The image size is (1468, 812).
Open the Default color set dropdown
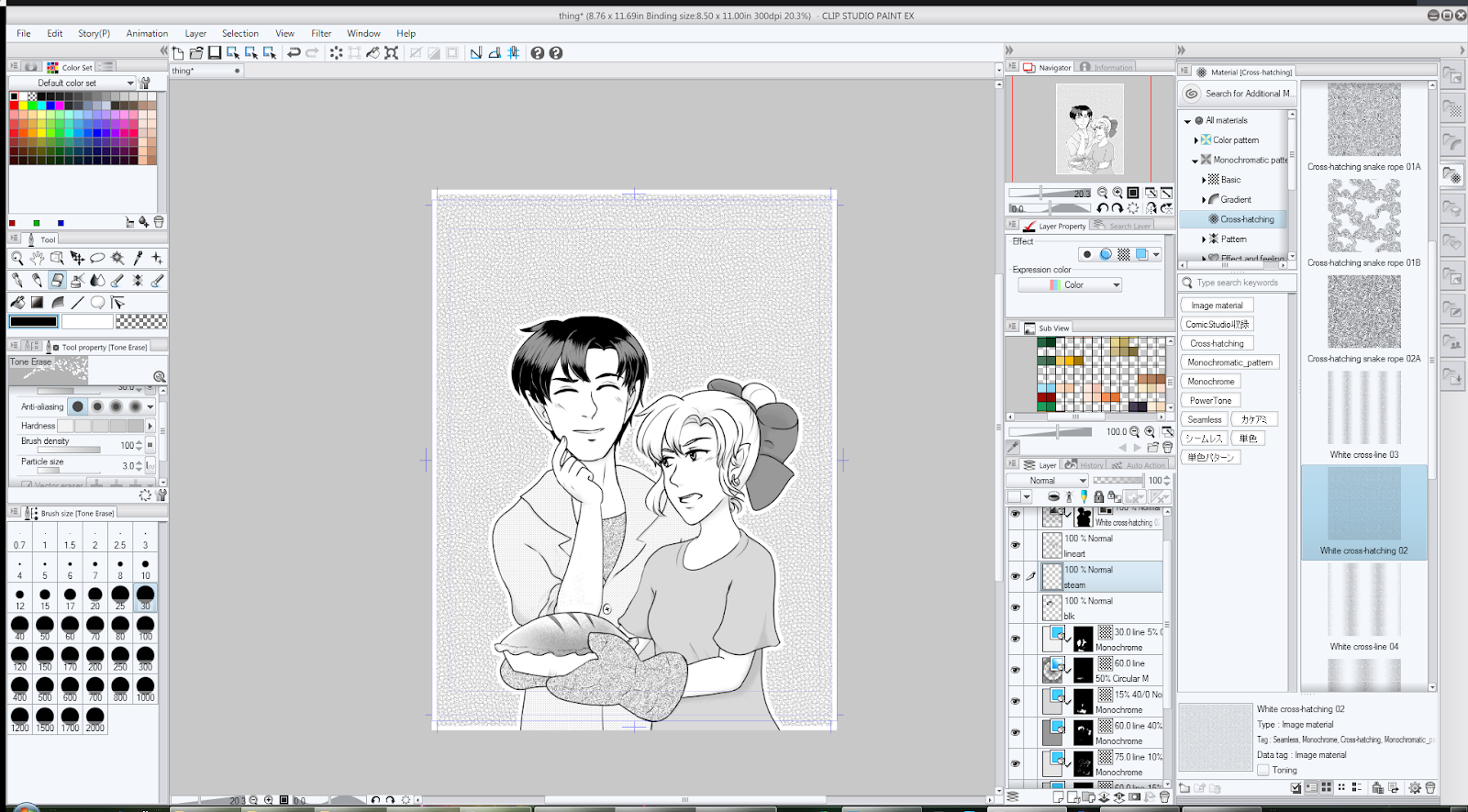(x=72, y=83)
